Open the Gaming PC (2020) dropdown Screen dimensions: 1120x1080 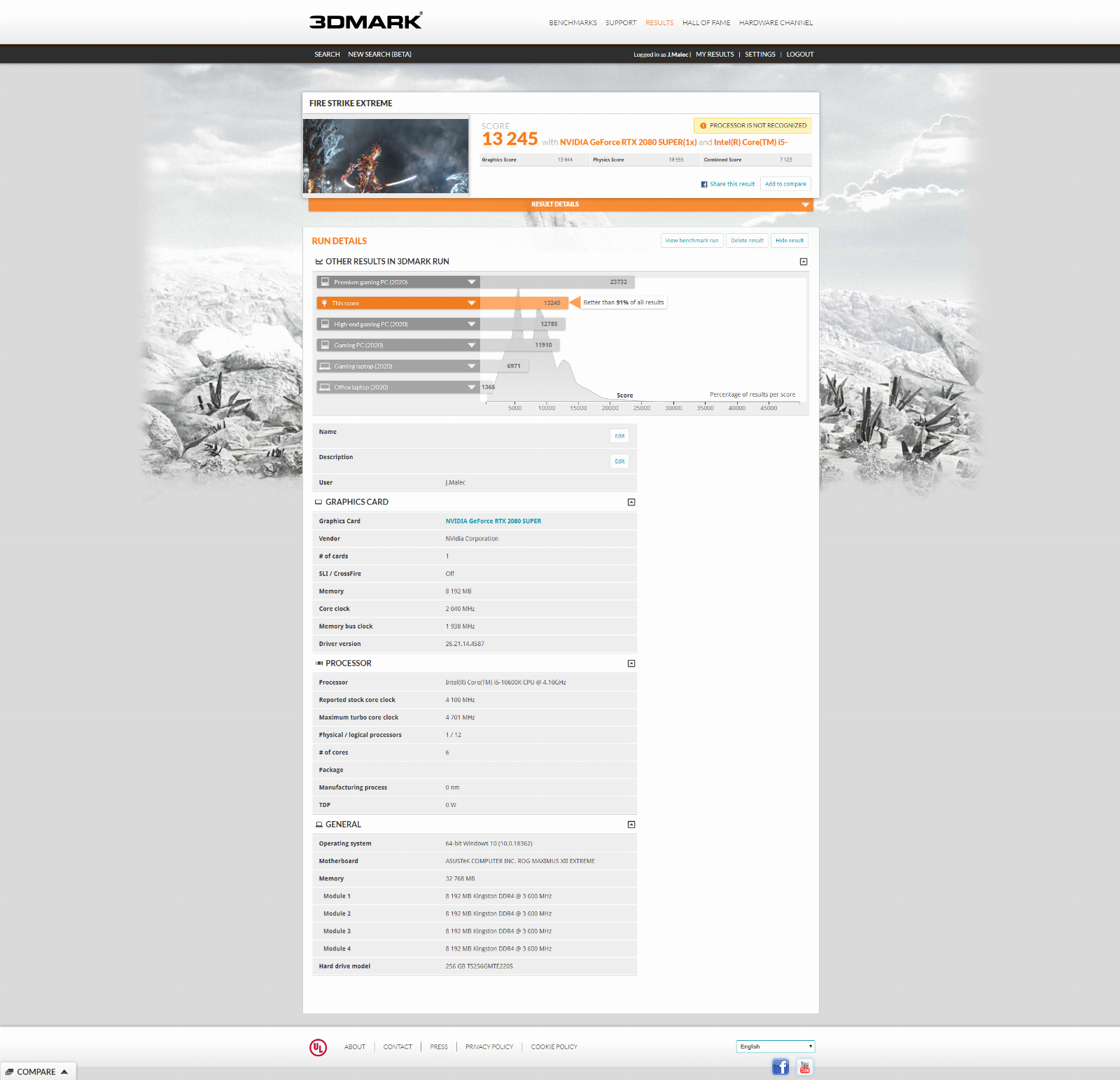tap(472, 345)
